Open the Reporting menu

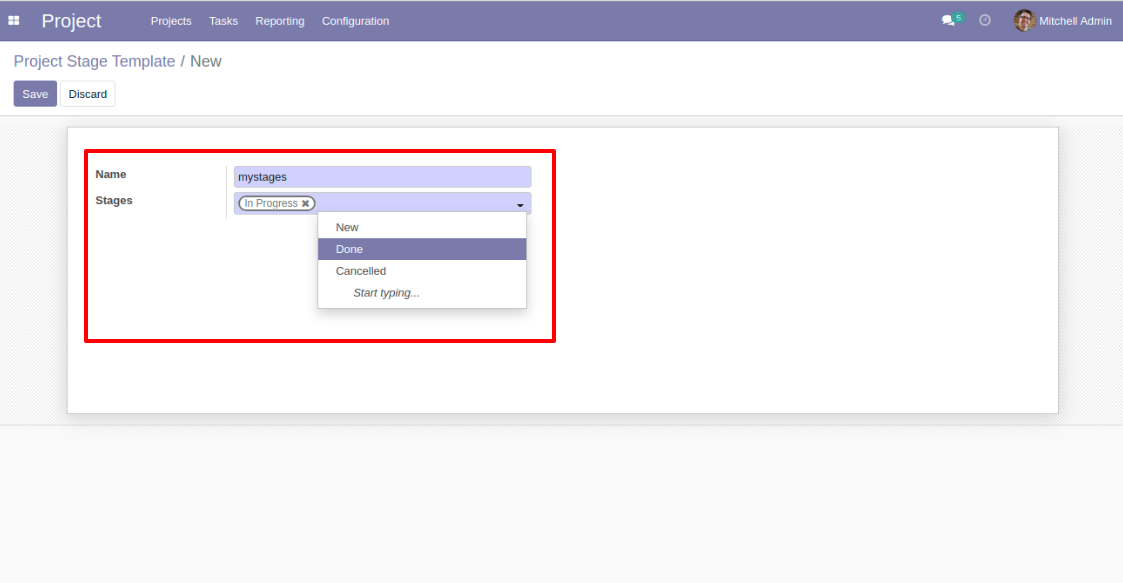279,21
